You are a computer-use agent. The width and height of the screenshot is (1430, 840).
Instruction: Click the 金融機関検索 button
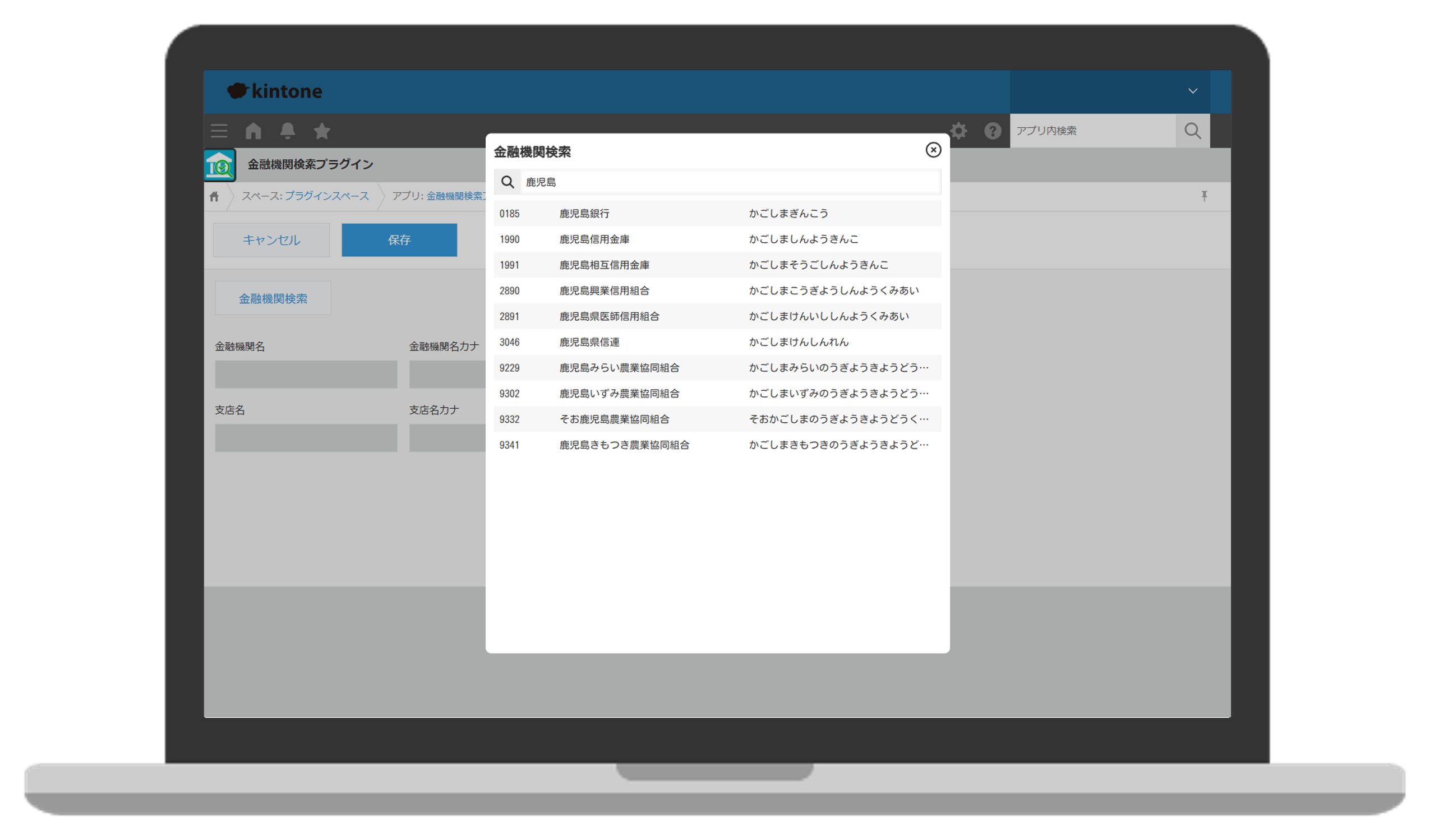pos(273,298)
